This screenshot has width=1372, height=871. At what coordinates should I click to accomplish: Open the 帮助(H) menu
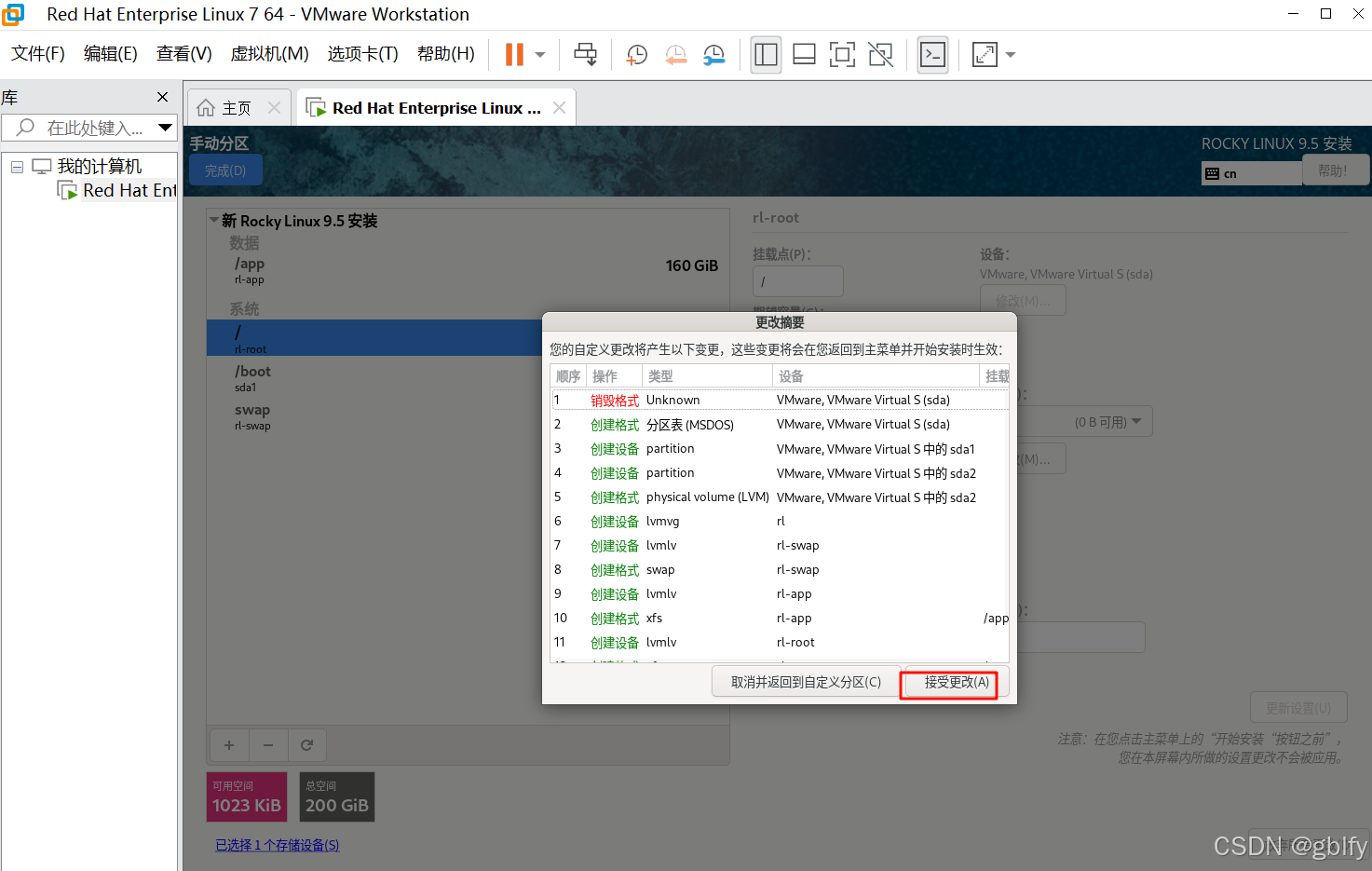click(446, 54)
